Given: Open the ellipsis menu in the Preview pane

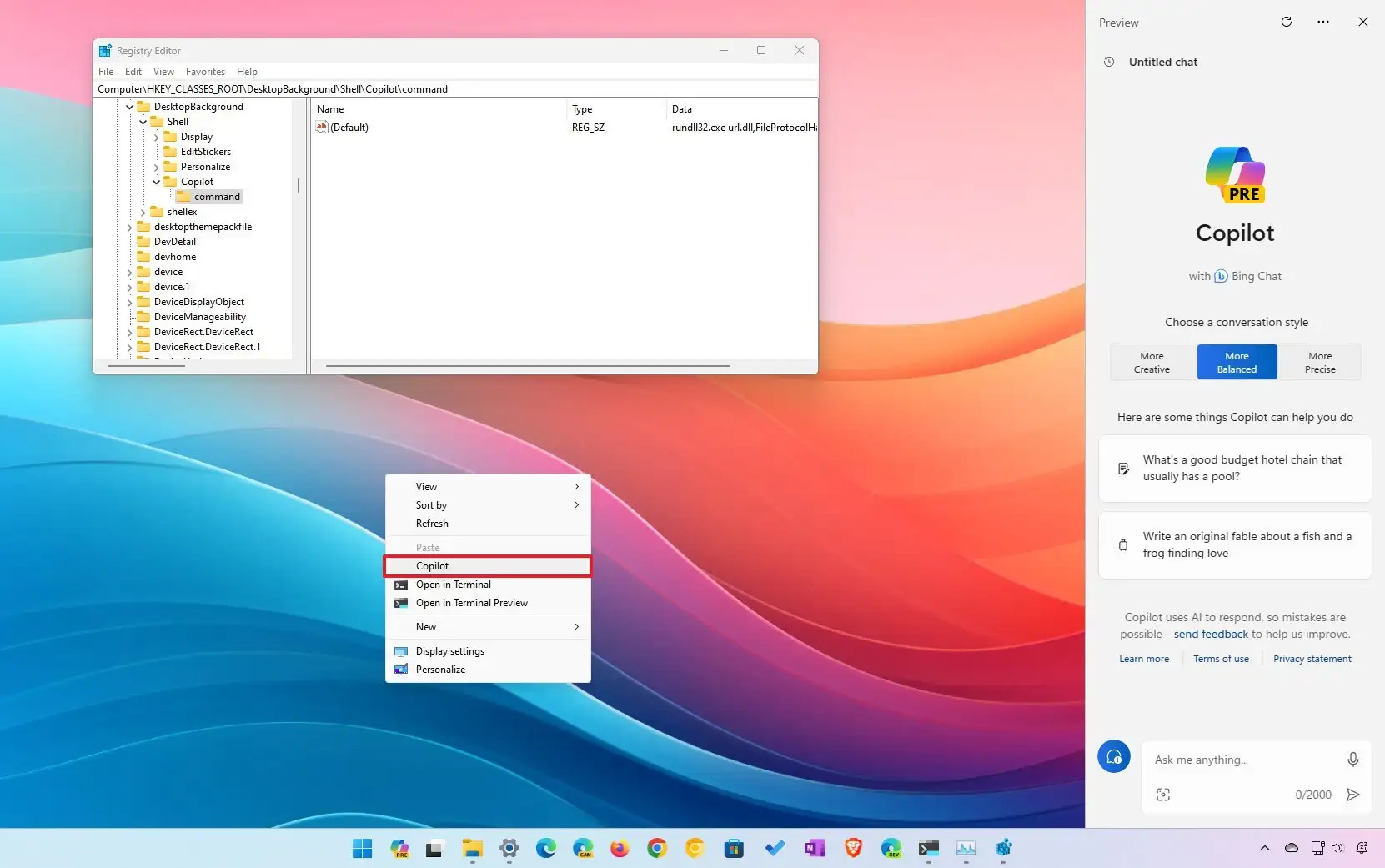Looking at the screenshot, I should coord(1323,22).
